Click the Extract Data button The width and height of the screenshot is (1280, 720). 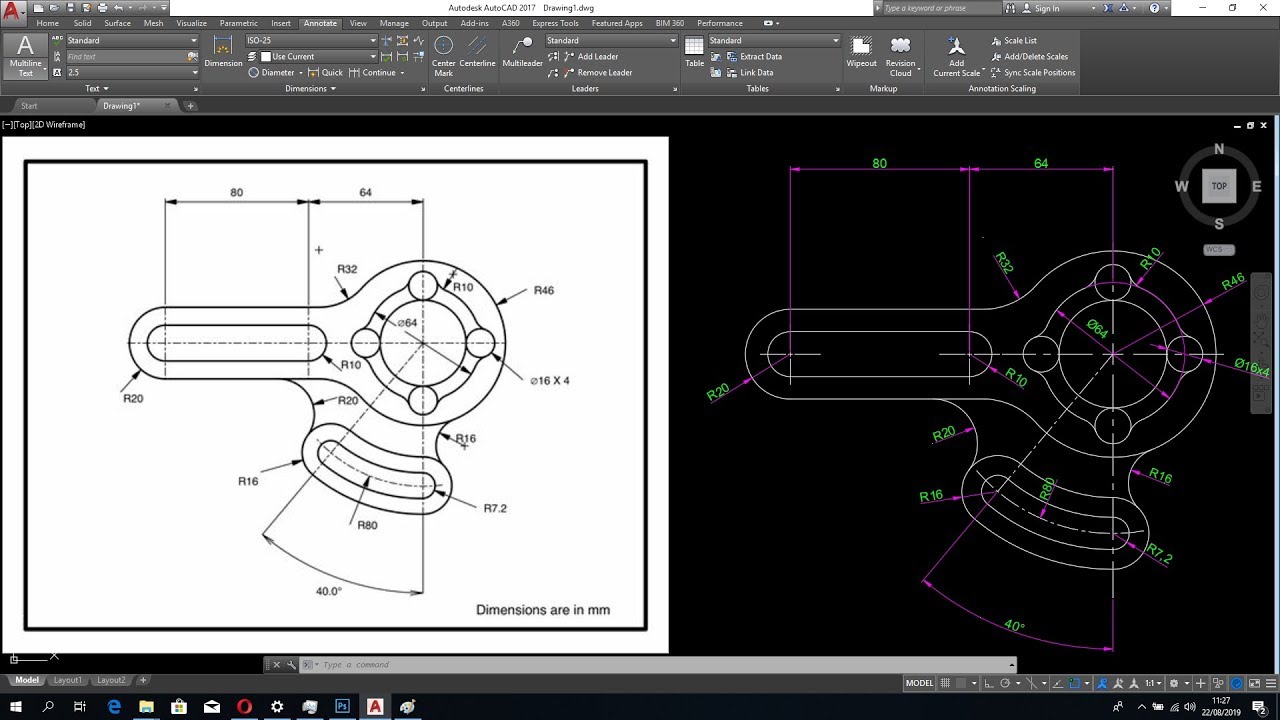pyautogui.click(x=753, y=56)
